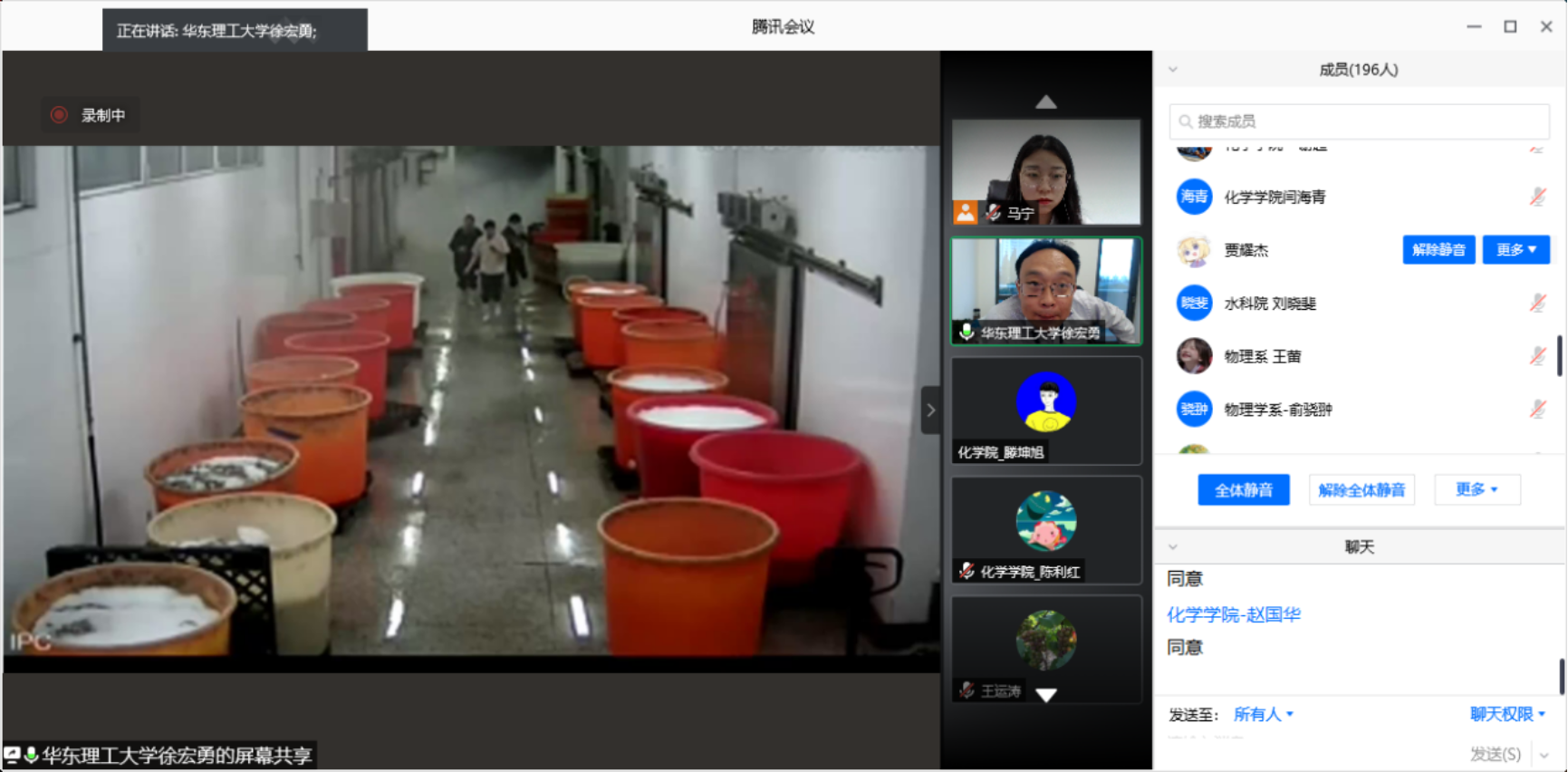Select 华东理工大学徐宏勇 video thumbnail
Screen dimensions: 1568x772
point(1046,291)
